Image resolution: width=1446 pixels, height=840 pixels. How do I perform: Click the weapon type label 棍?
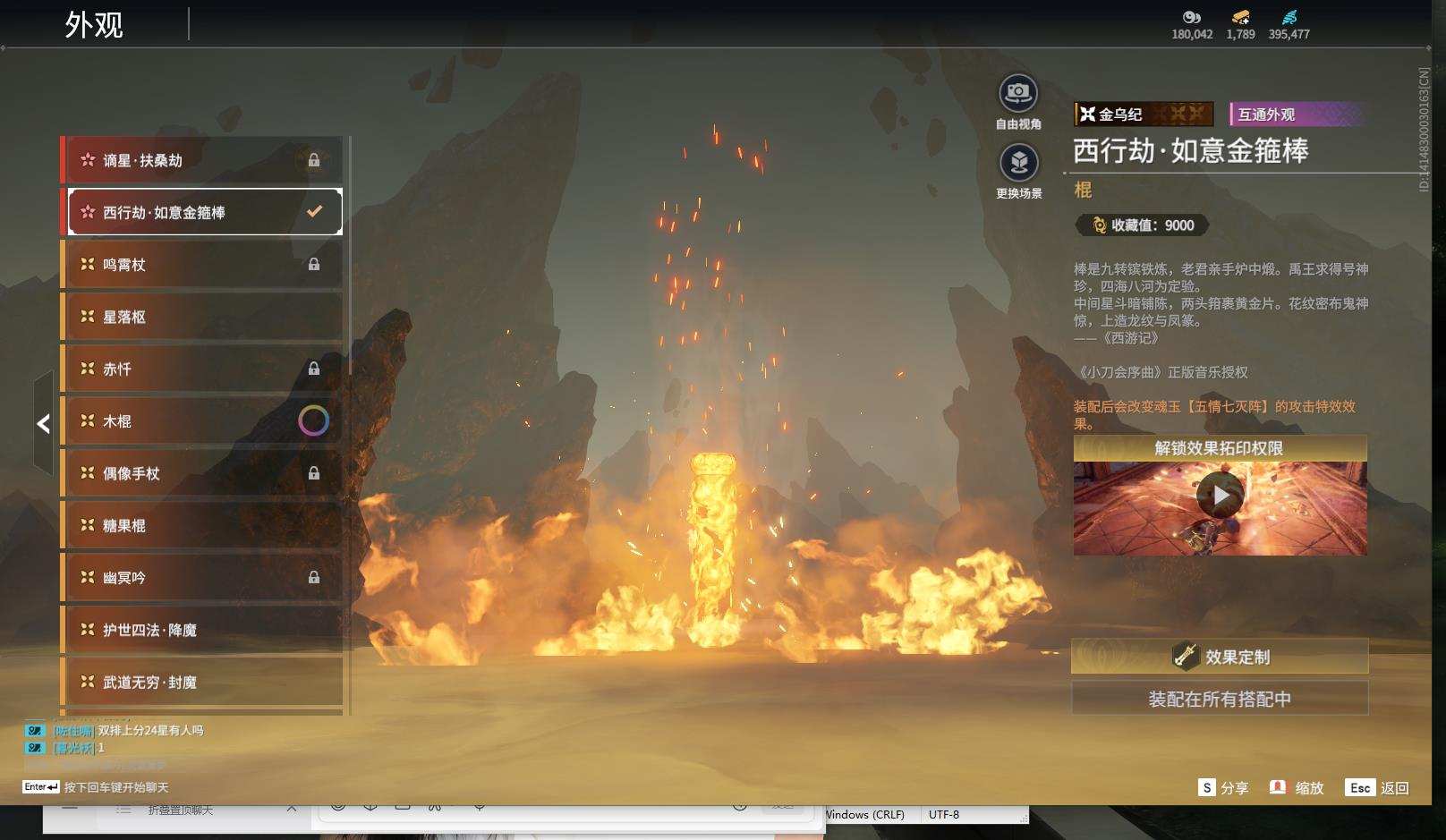point(1083,190)
